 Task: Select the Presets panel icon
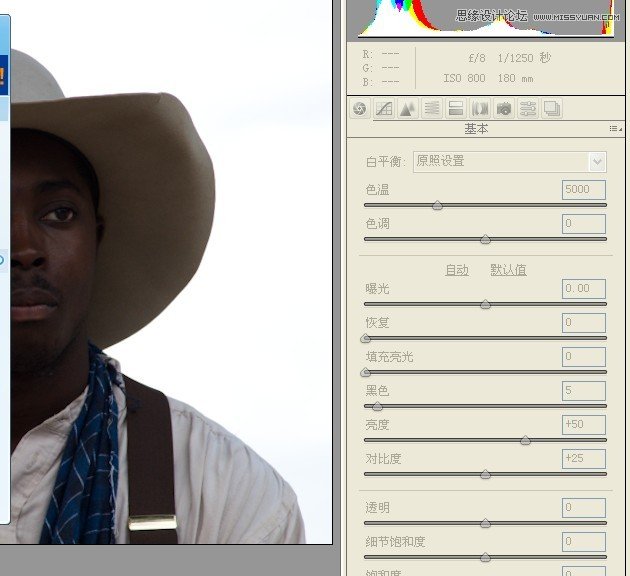(528, 109)
